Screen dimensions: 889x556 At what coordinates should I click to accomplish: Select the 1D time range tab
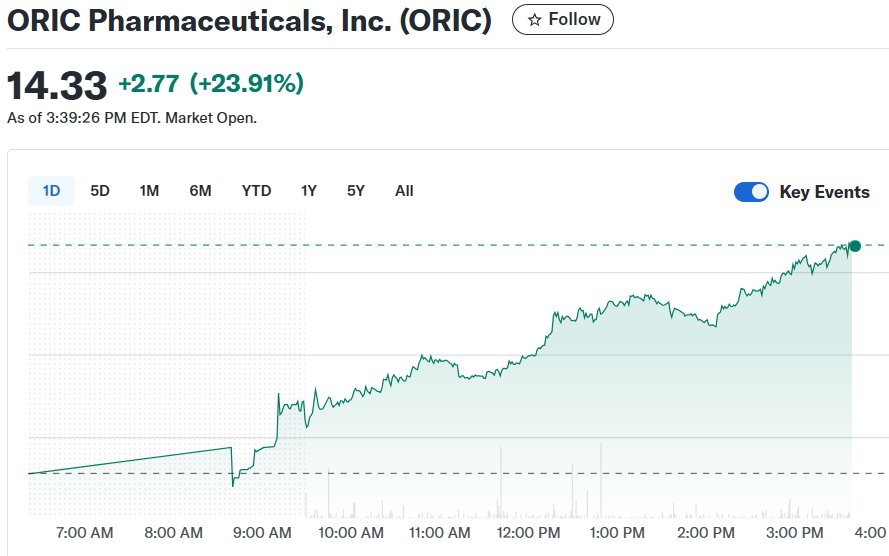click(51, 191)
